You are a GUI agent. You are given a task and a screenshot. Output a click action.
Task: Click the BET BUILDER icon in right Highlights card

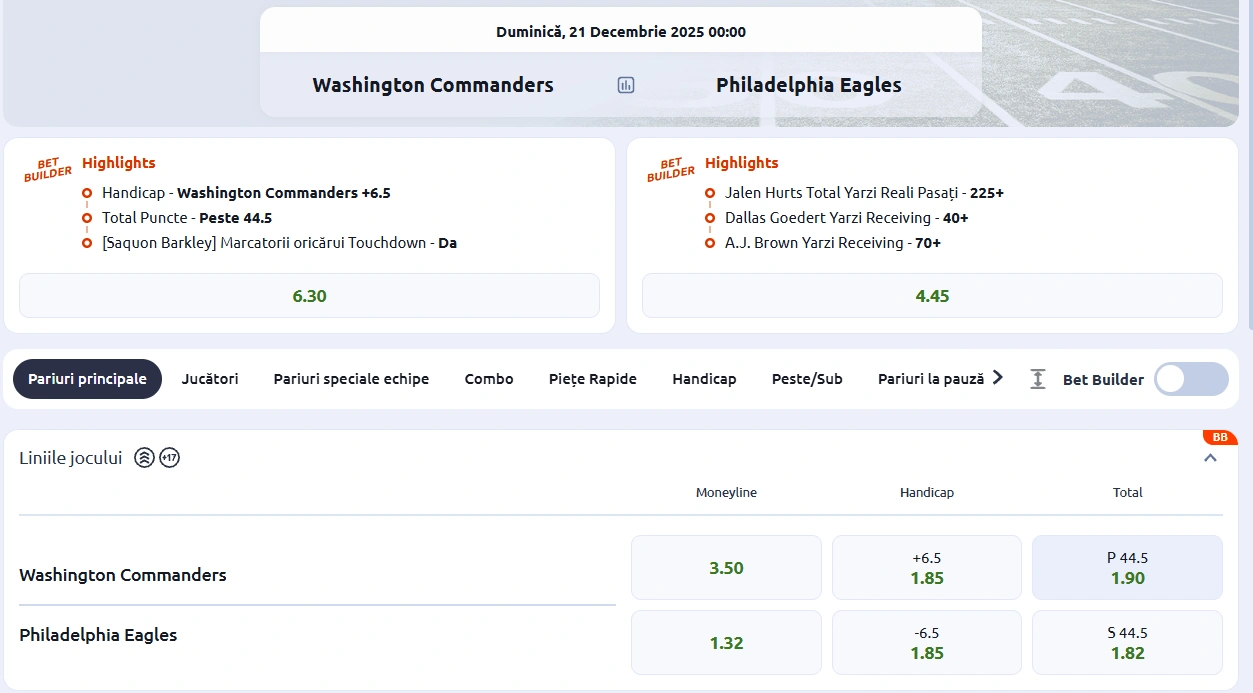coord(668,169)
